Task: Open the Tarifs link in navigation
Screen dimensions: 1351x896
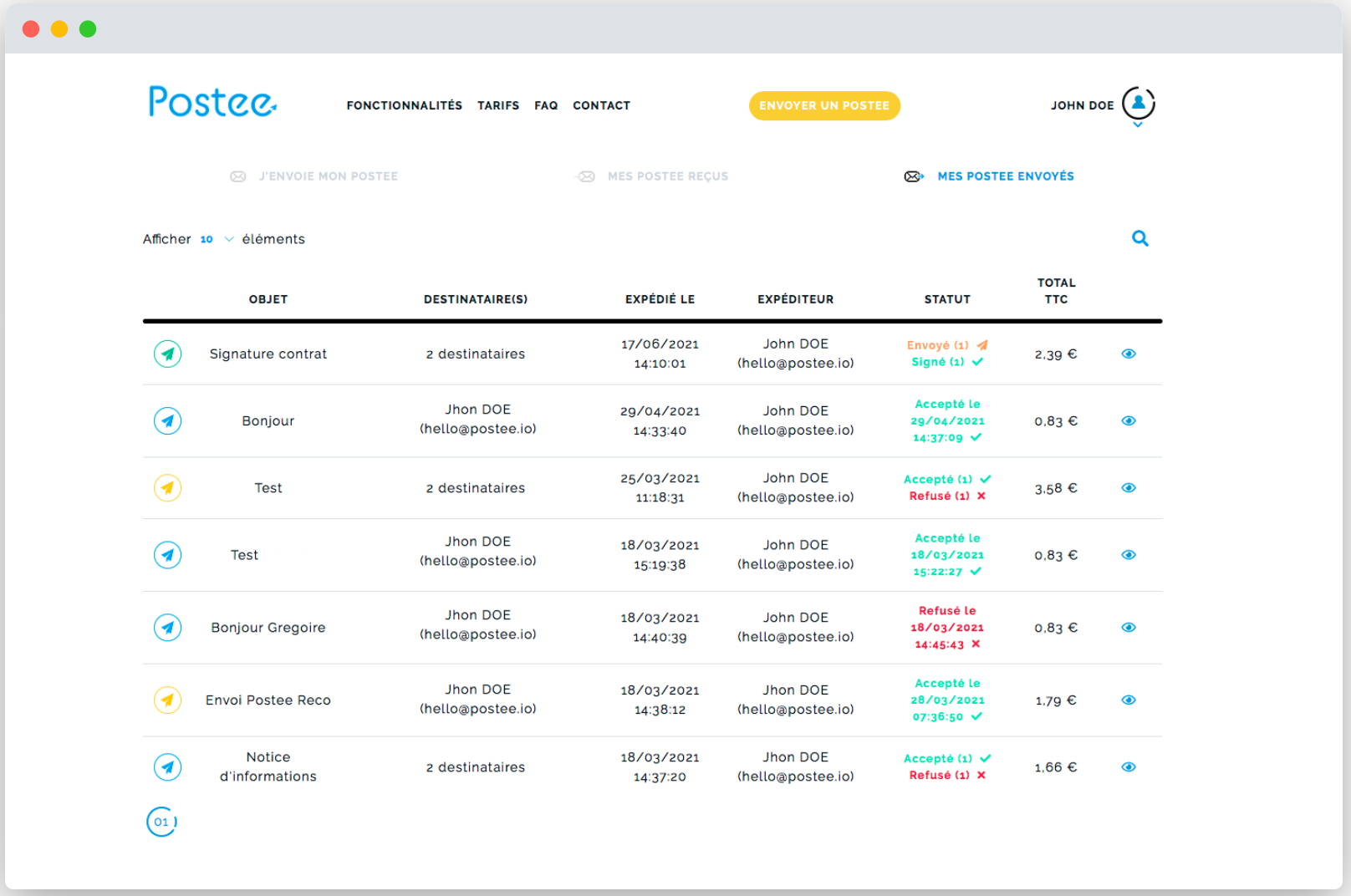Action: (x=498, y=106)
